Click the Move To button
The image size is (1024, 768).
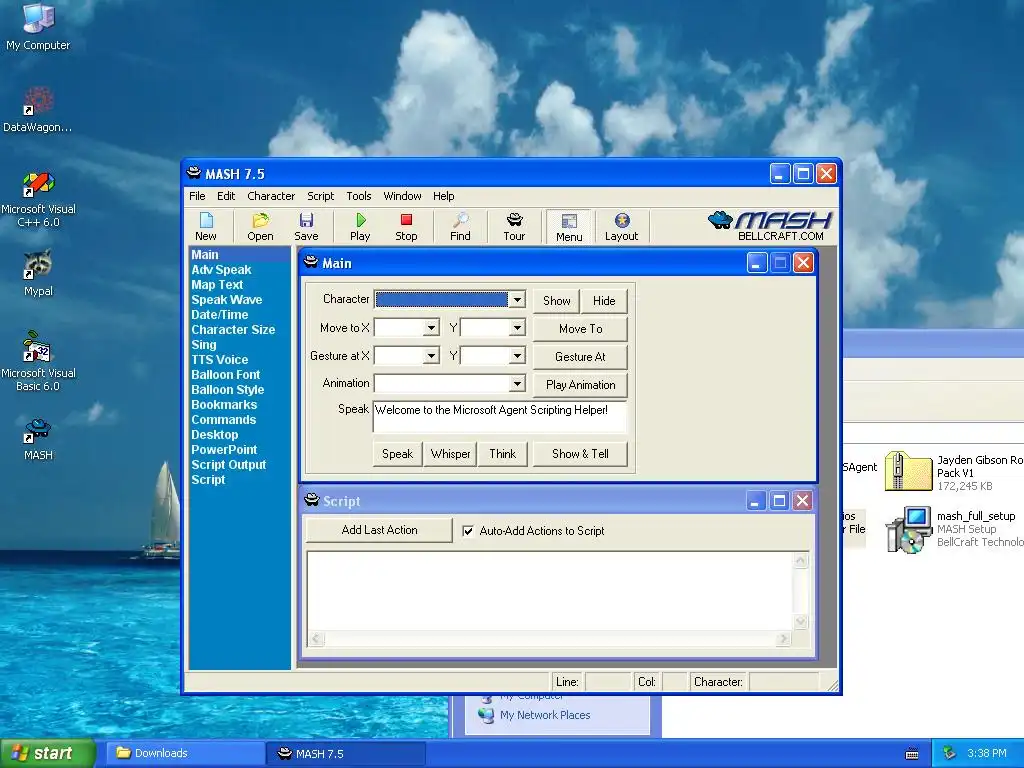tap(581, 329)
